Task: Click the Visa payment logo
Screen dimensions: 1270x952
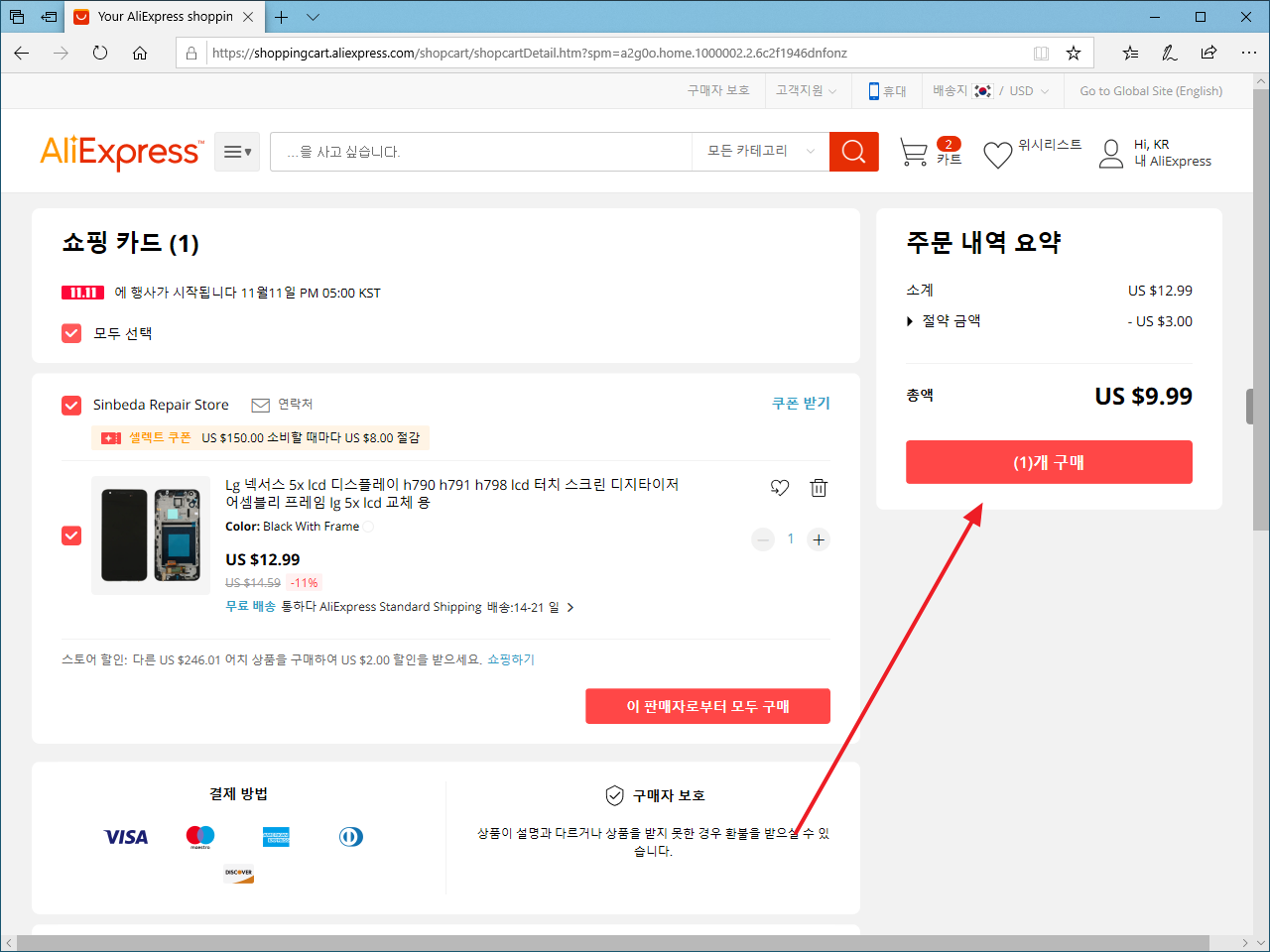Action: (x=126, y=837)
